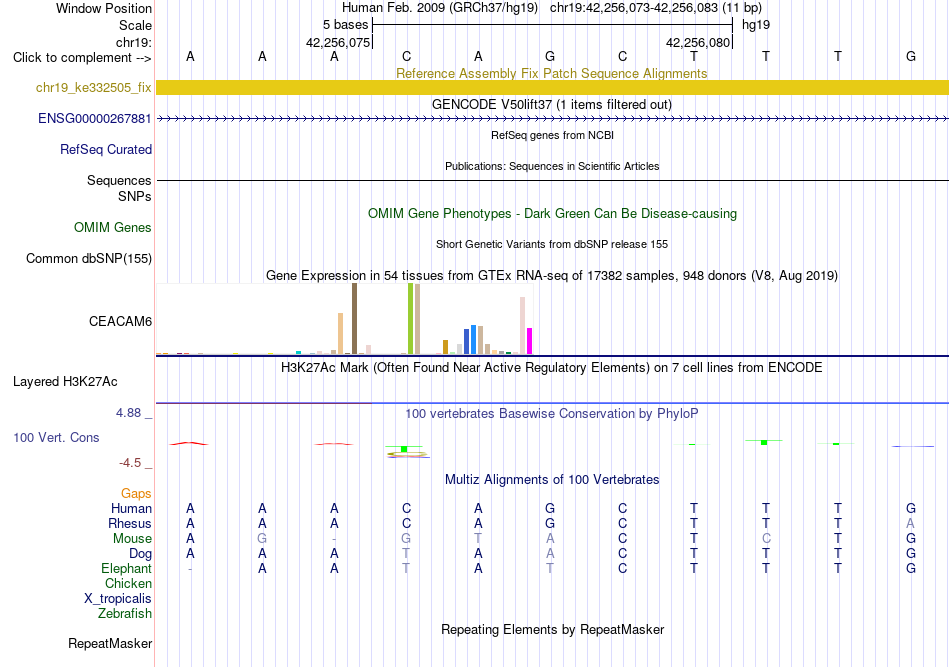Open the 100 Vert. Cons label

[x=56, y=437]
